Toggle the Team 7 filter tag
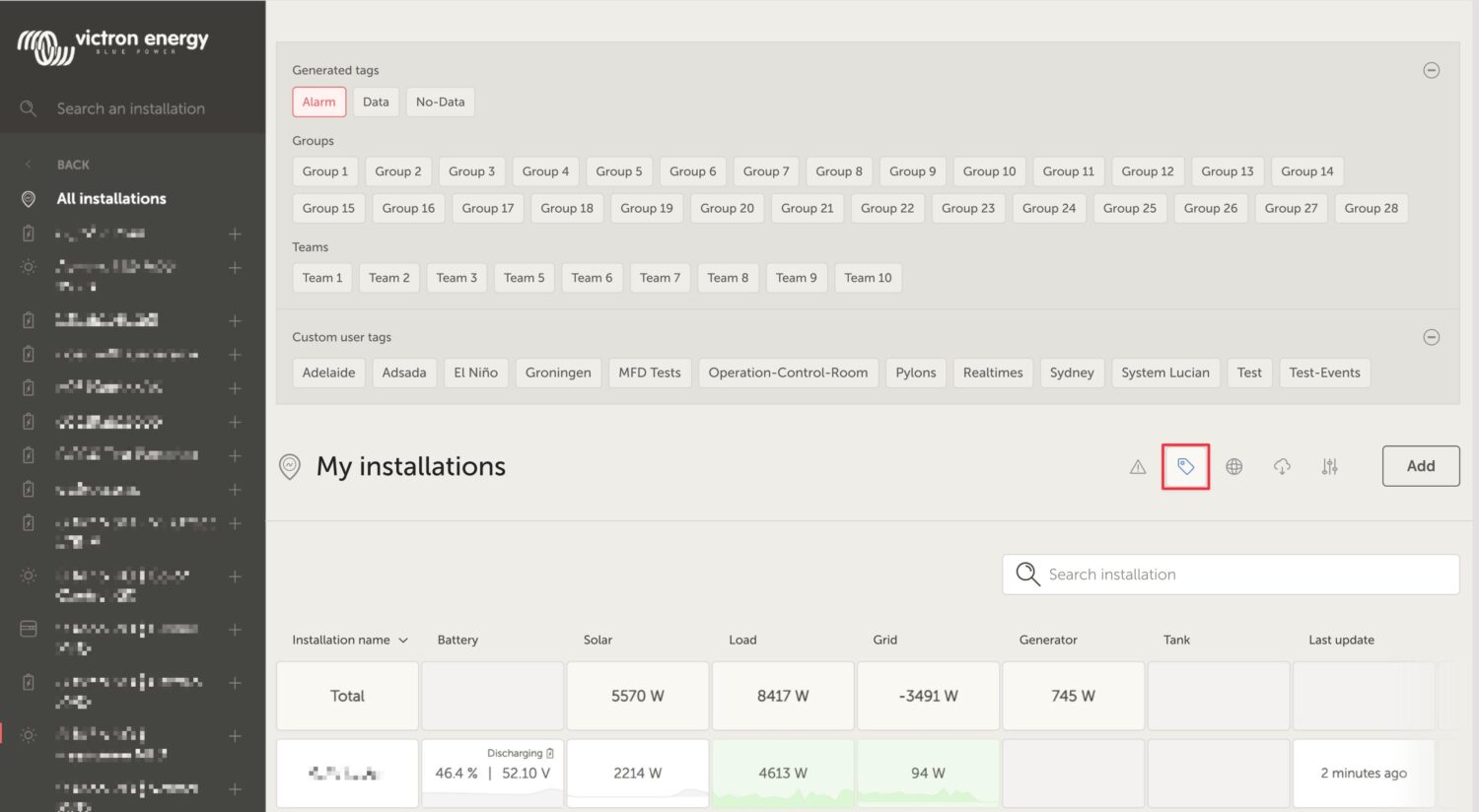The width and height of the screenshot is (1479, 812). point(660,277)
